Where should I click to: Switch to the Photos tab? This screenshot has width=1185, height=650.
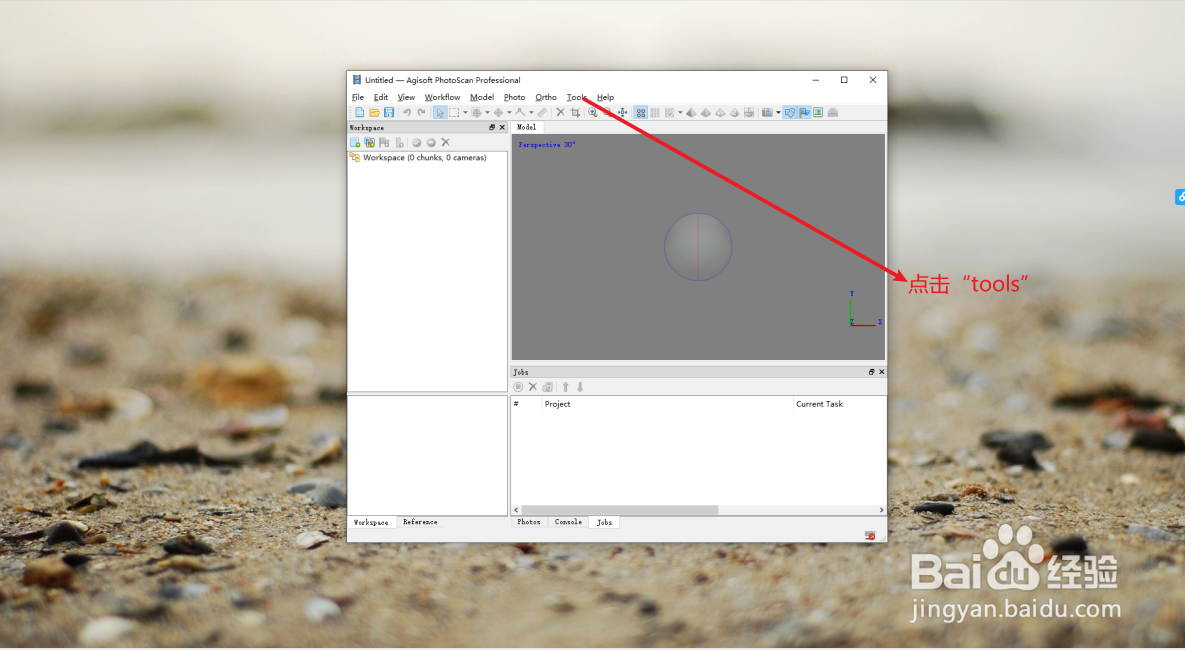(x=529, y=522)
